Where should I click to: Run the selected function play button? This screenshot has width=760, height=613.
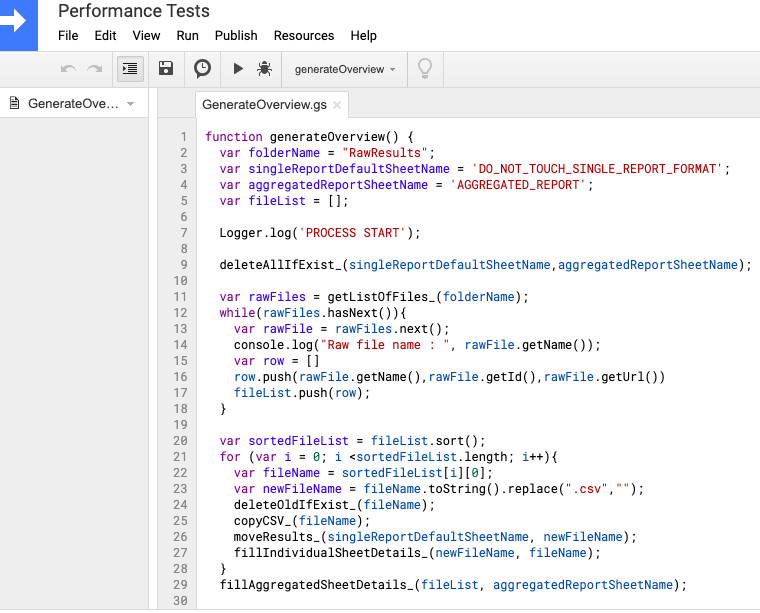point(238,69)
